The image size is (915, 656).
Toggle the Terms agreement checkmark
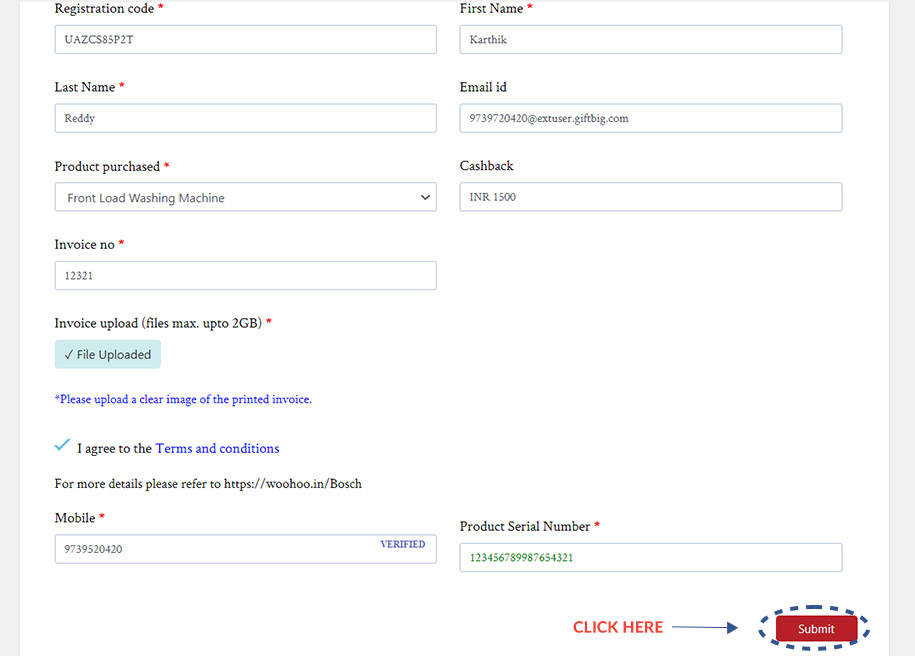pos(62,445)
